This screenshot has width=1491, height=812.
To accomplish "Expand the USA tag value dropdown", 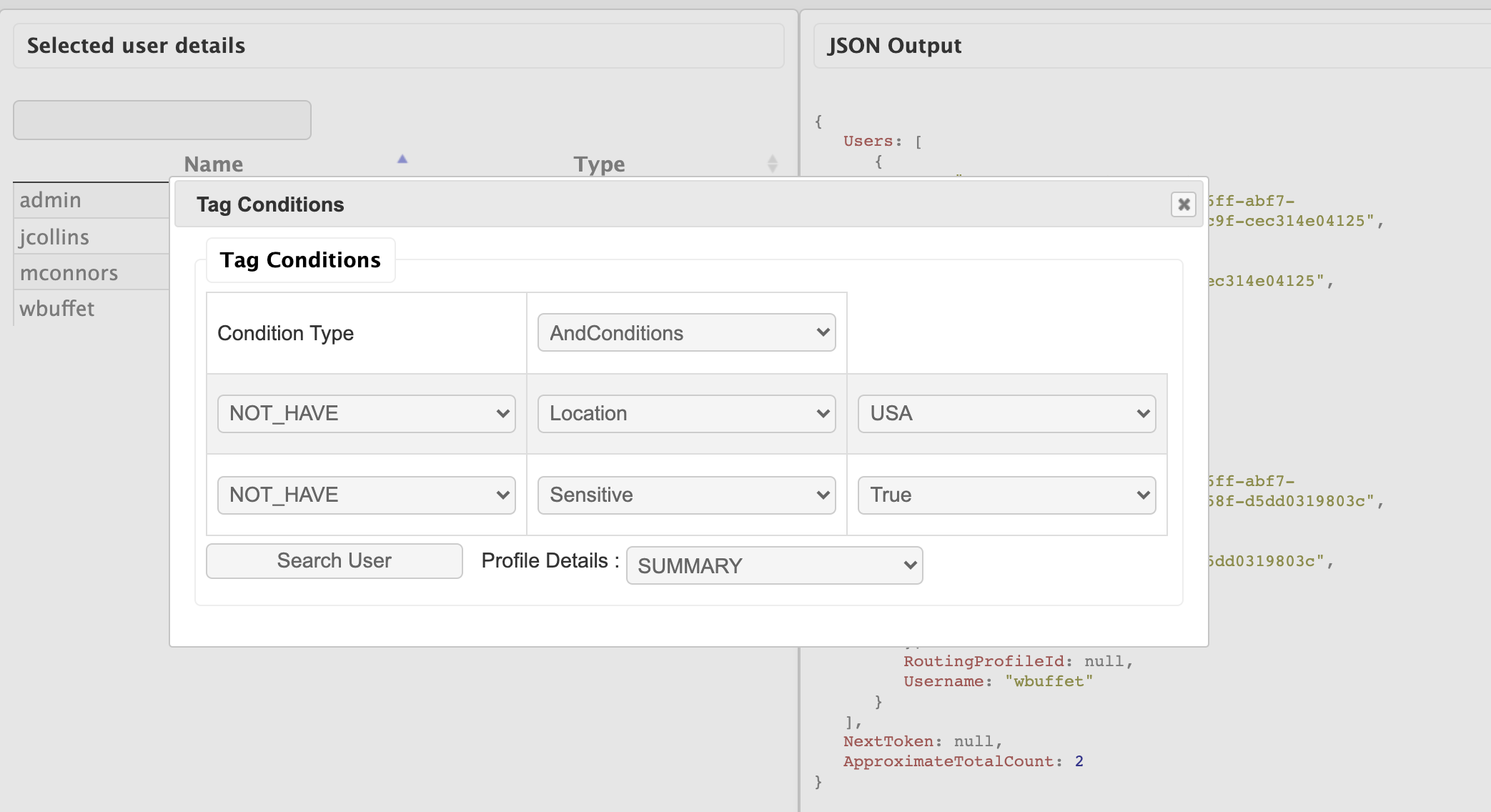I will 1006,414.
